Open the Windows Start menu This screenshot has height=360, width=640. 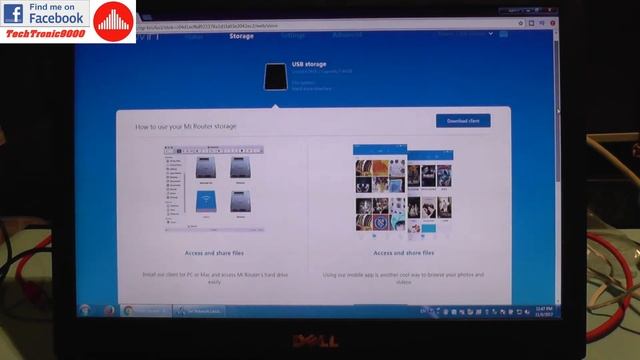(85, 310)
